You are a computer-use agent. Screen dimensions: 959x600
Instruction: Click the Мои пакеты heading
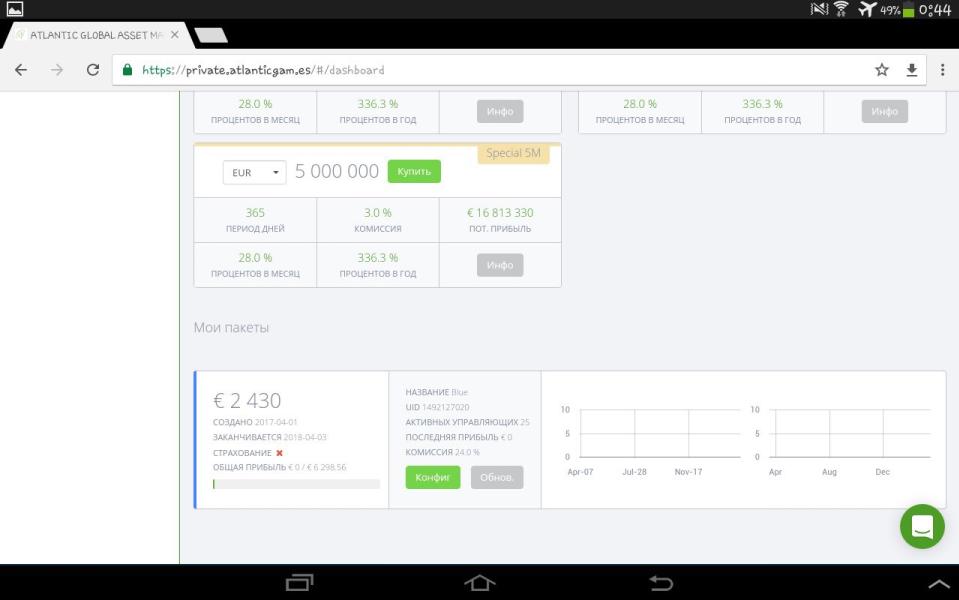click(x=231, y=327)
